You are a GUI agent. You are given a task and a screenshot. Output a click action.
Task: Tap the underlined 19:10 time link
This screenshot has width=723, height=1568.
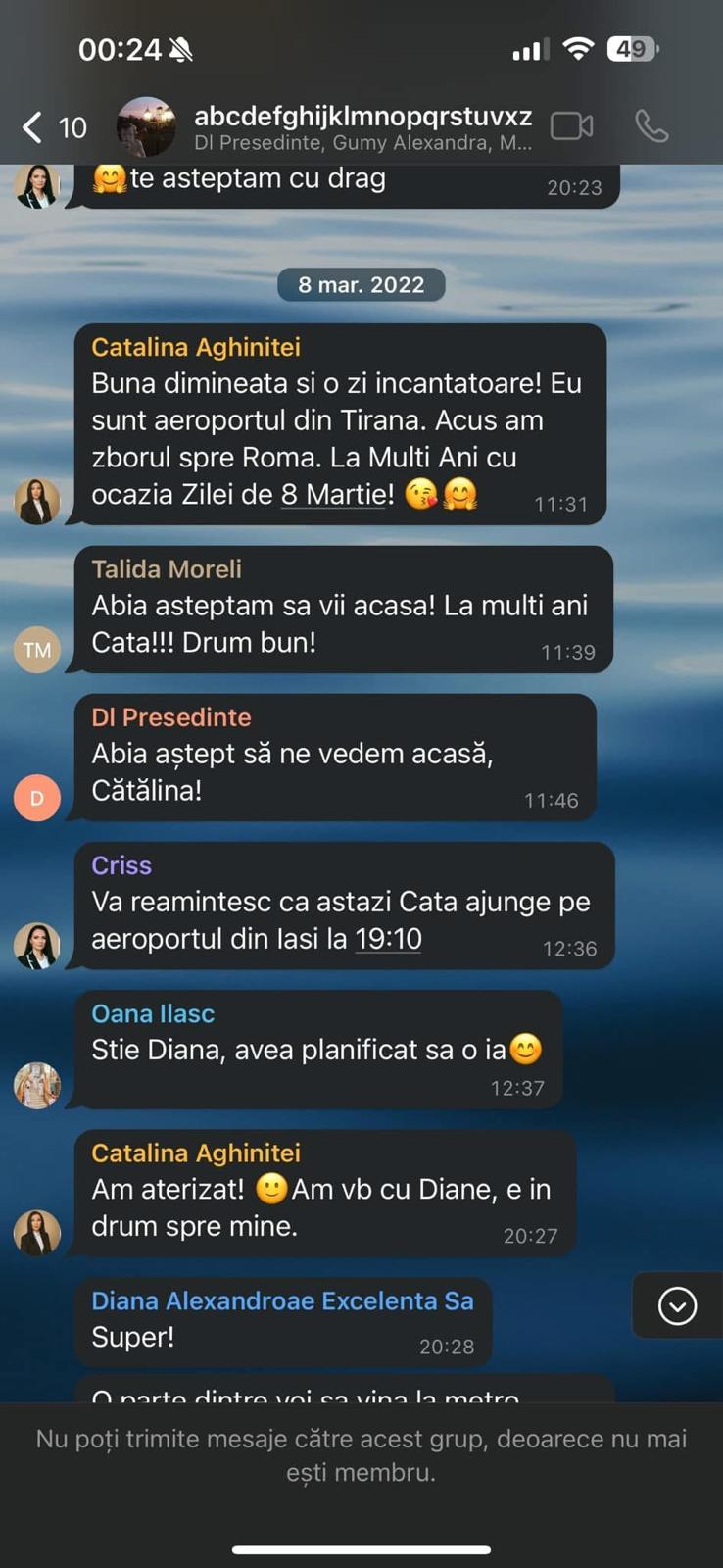point(388,939)
